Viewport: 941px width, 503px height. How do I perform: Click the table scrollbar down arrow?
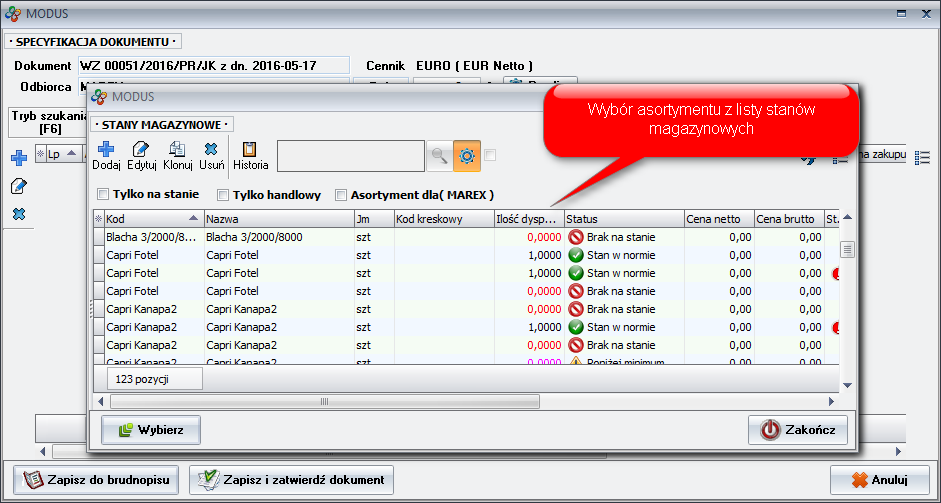click(847, 385)
